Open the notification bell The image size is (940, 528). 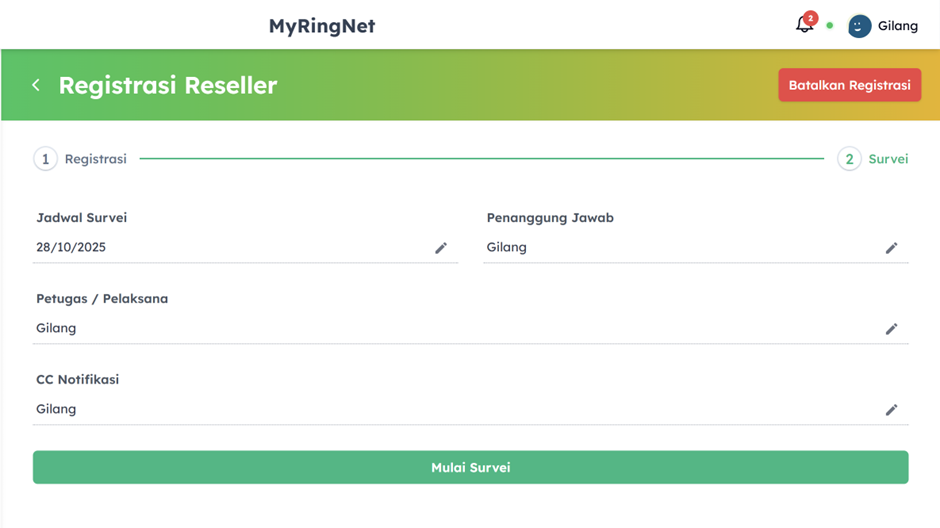pyautogui.click(x=803, y=26)
